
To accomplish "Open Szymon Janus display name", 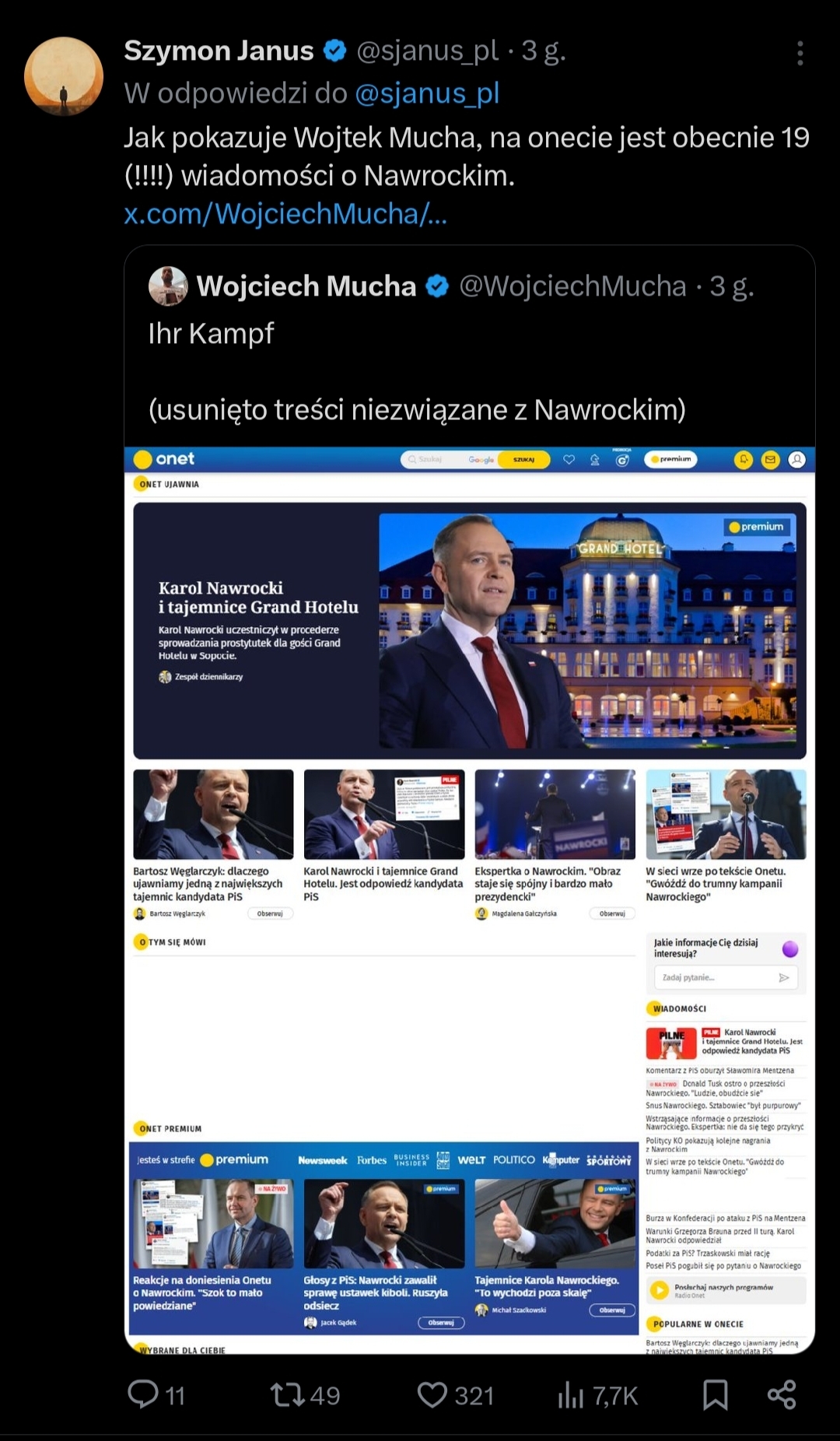I will coord(219,51).
